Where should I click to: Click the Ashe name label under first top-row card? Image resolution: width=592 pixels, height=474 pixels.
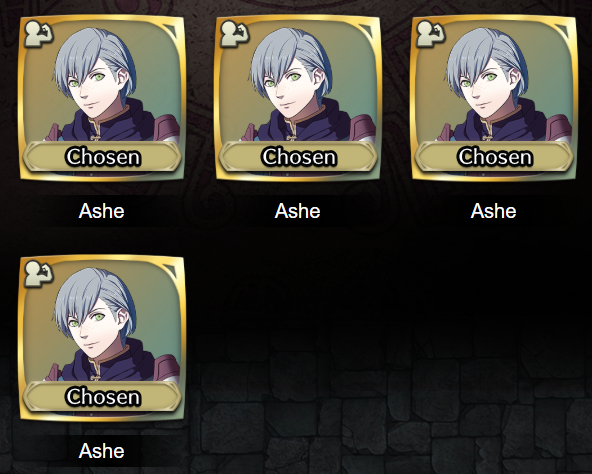pyautogui.click(x=102, y=211)
